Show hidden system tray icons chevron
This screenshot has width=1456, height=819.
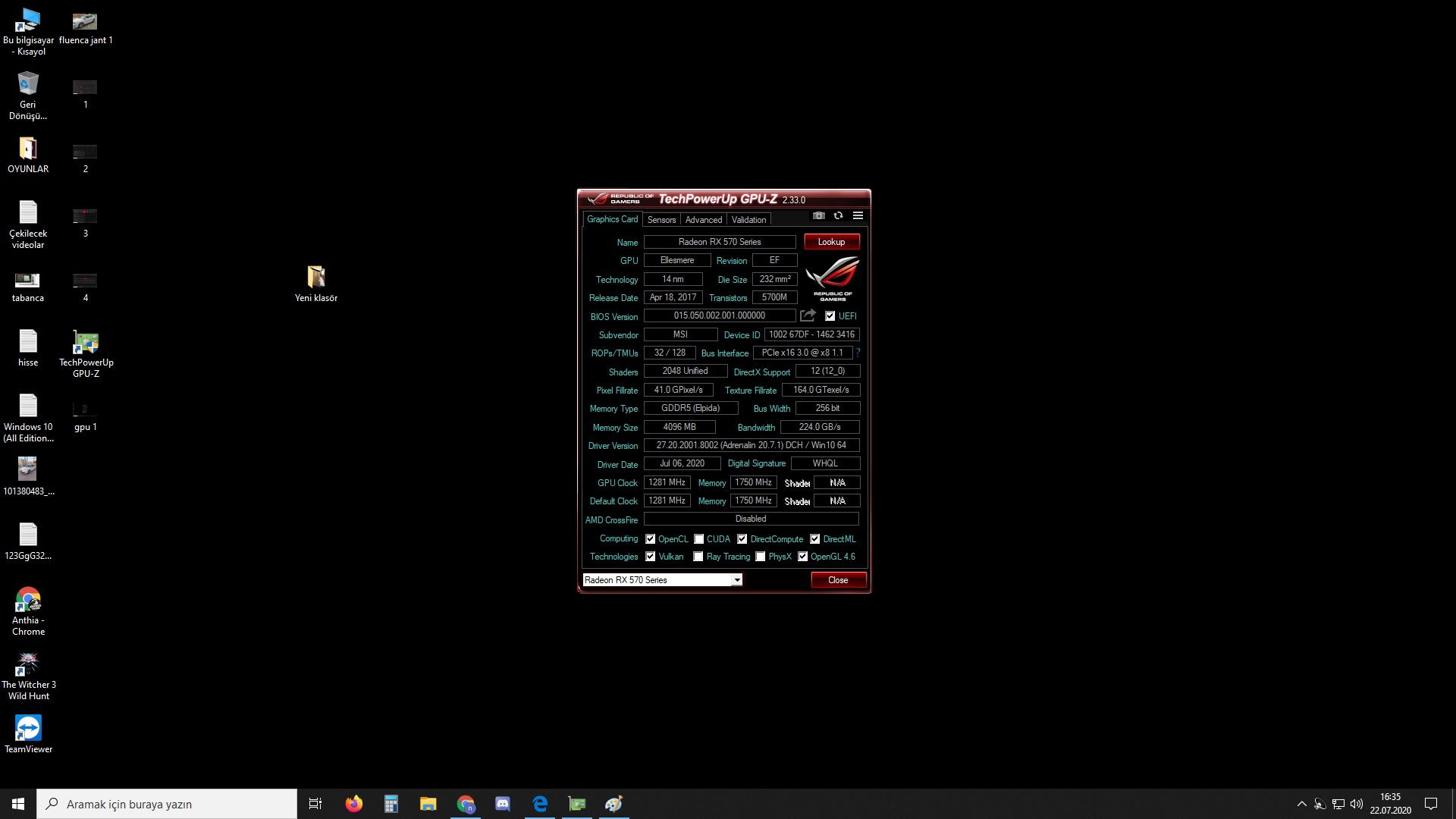[1301, 804]
